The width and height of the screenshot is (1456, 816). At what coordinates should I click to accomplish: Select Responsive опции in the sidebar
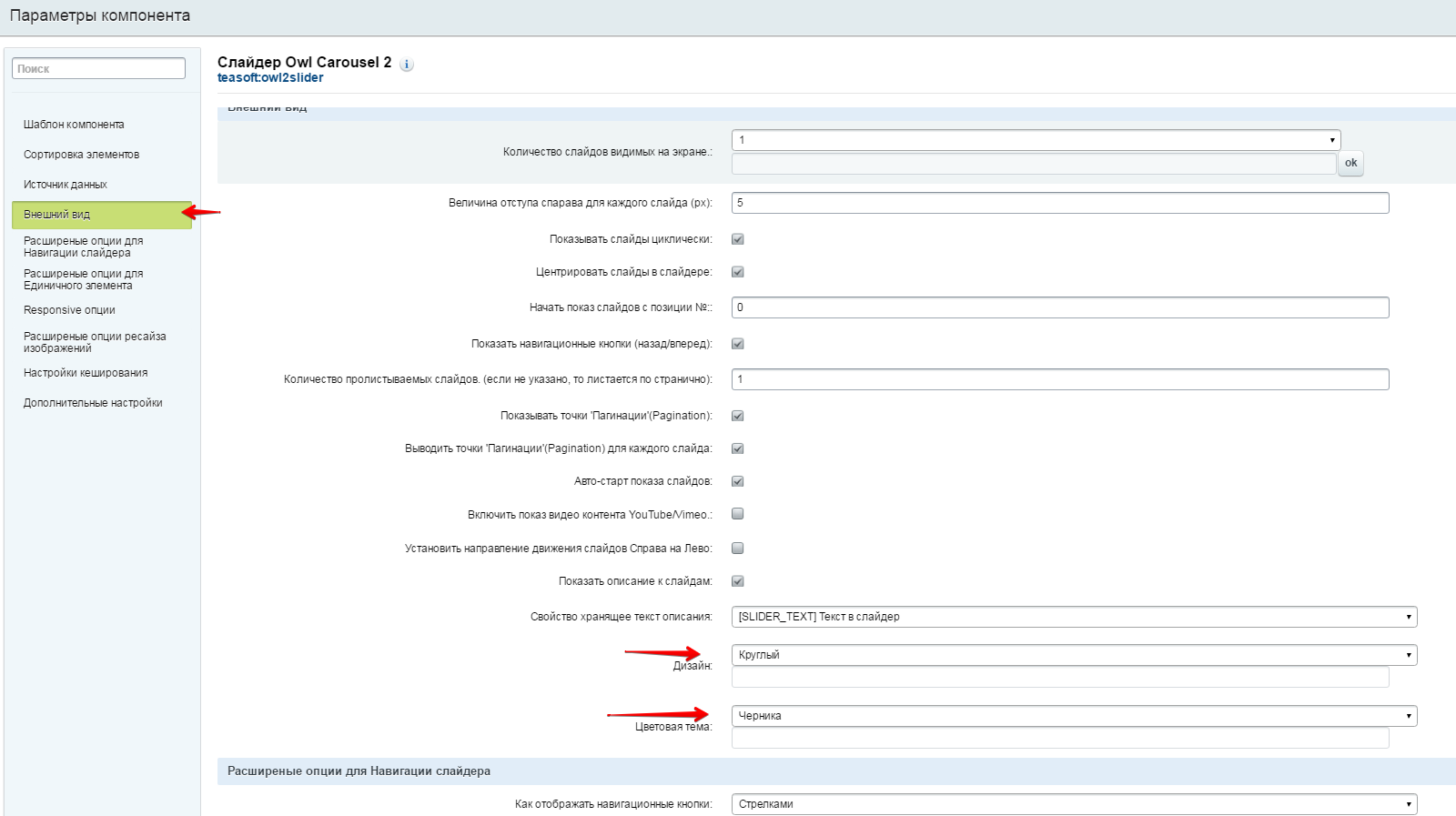point(69,310)
